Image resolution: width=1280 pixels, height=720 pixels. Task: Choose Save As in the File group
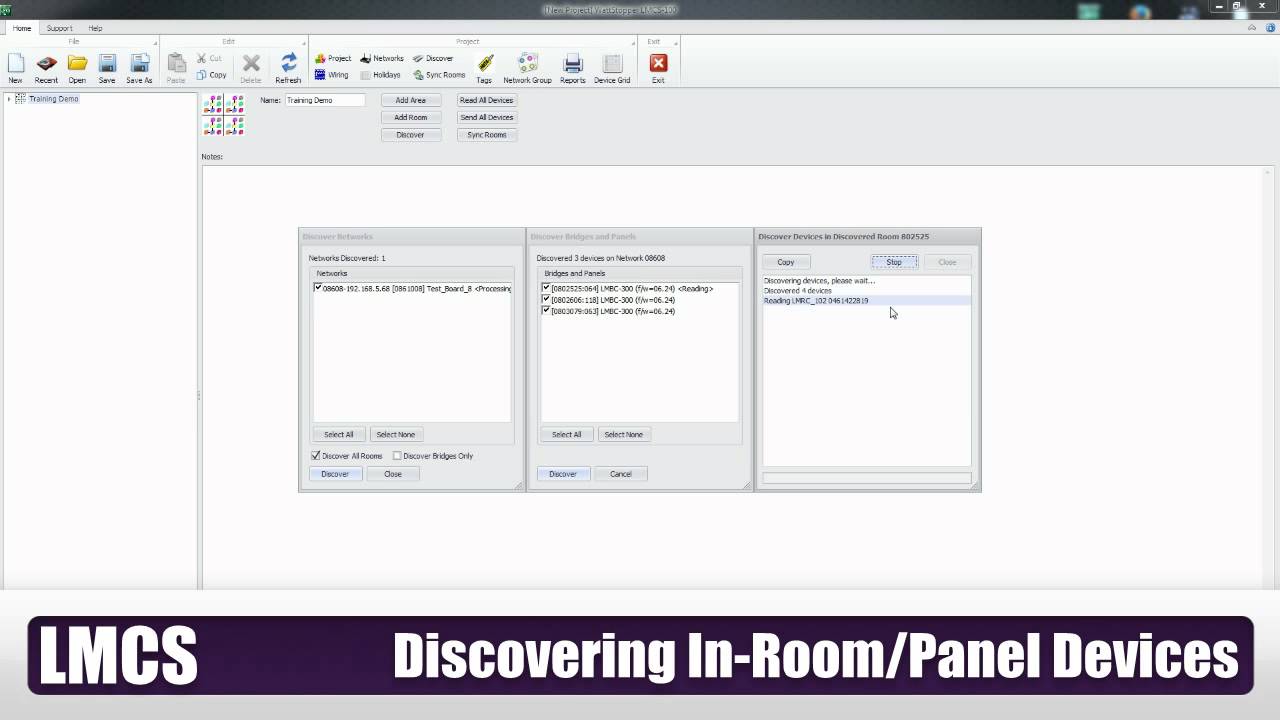139,68
